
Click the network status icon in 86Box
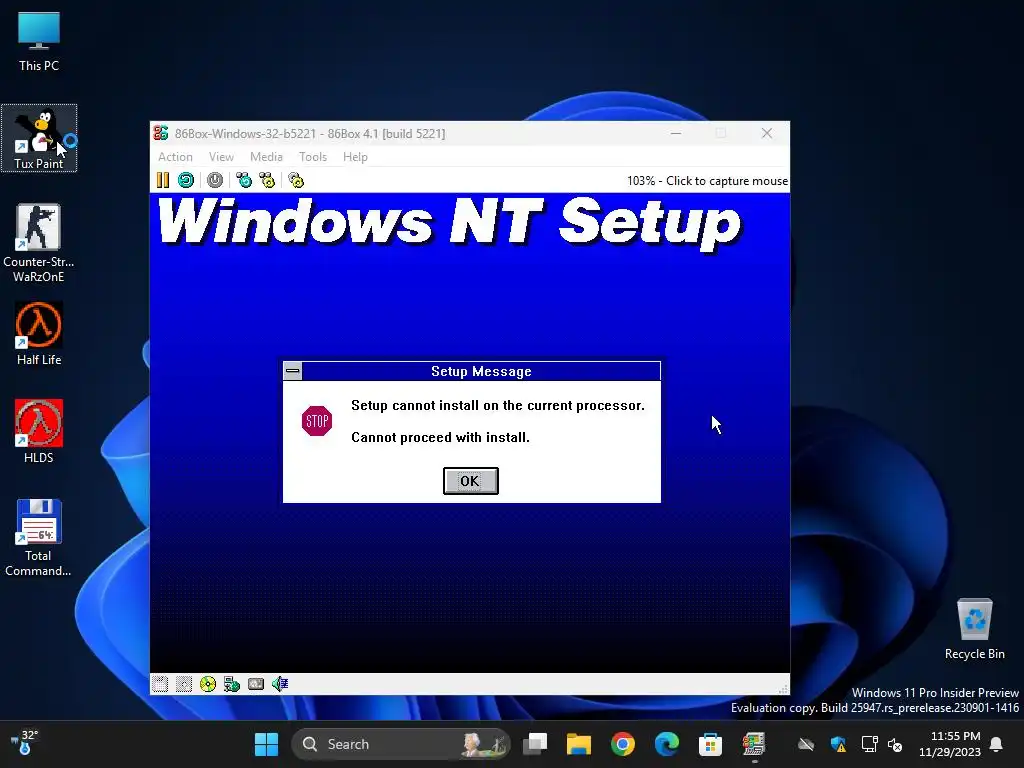[x=232, y=684]
